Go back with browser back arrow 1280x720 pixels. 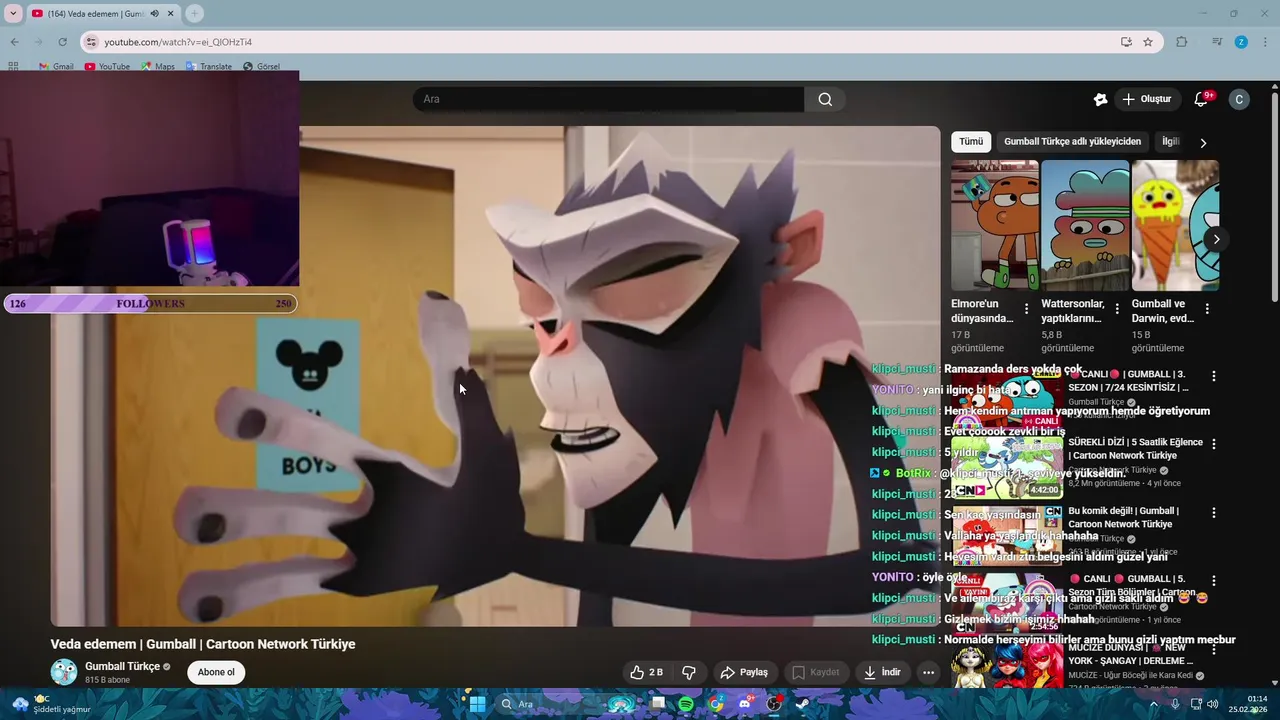pyautogui.click(x=14, y=42)
